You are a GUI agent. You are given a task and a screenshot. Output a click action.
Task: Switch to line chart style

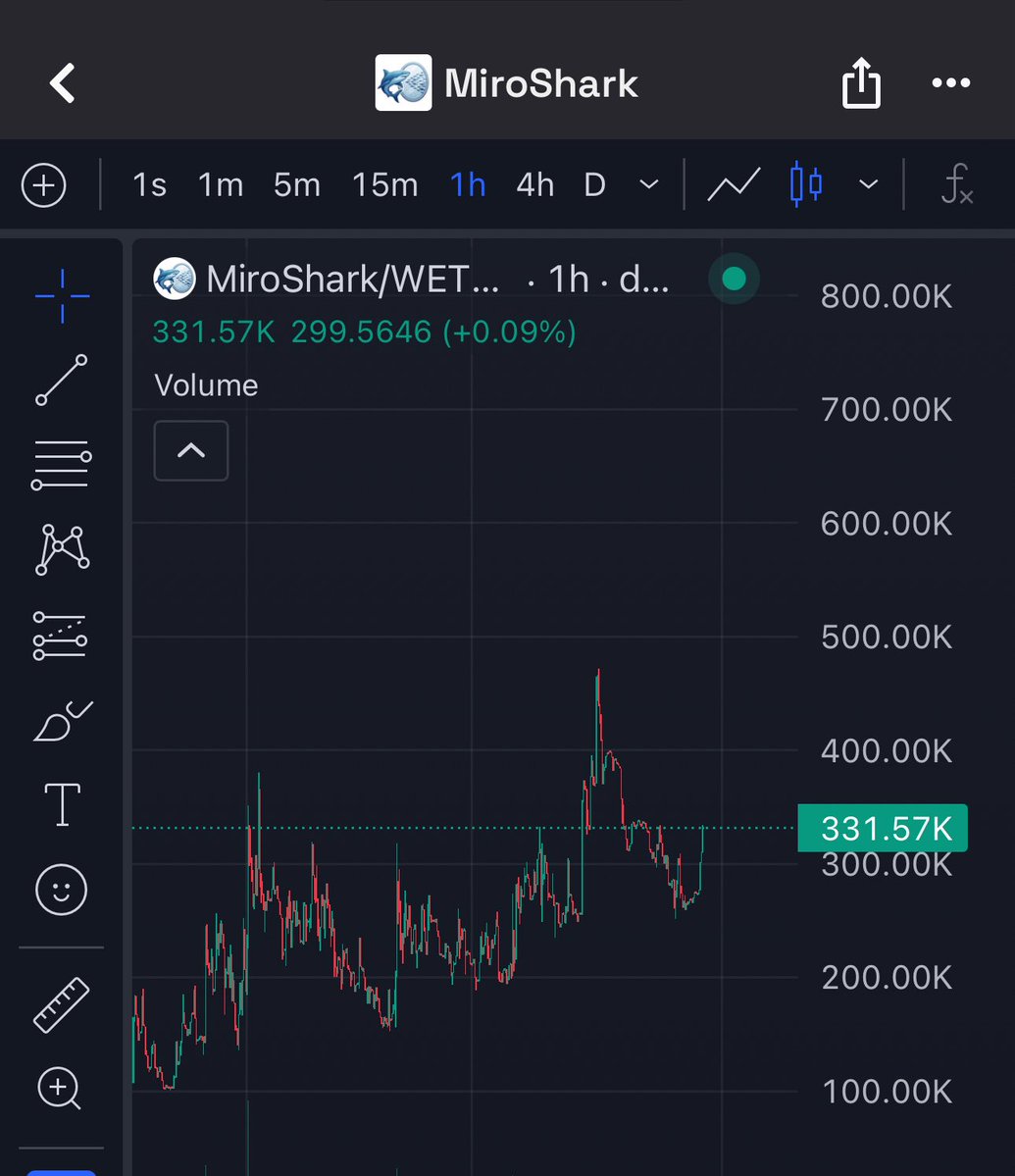[734, 184]
